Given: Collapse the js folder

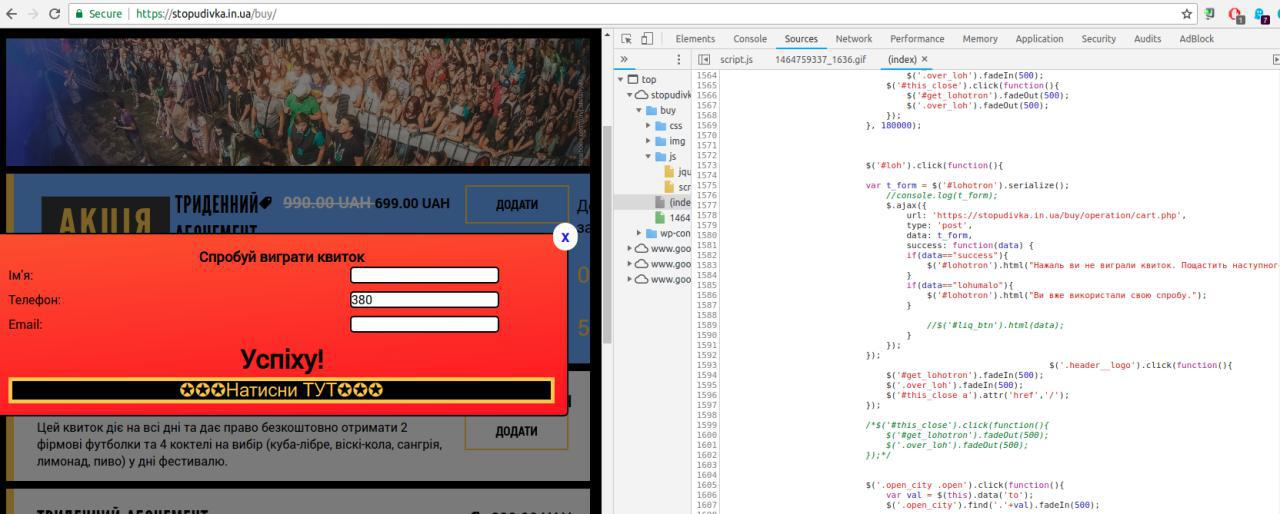Looking at the screenshot, I should pyautogui.click(x=649, y=157).
